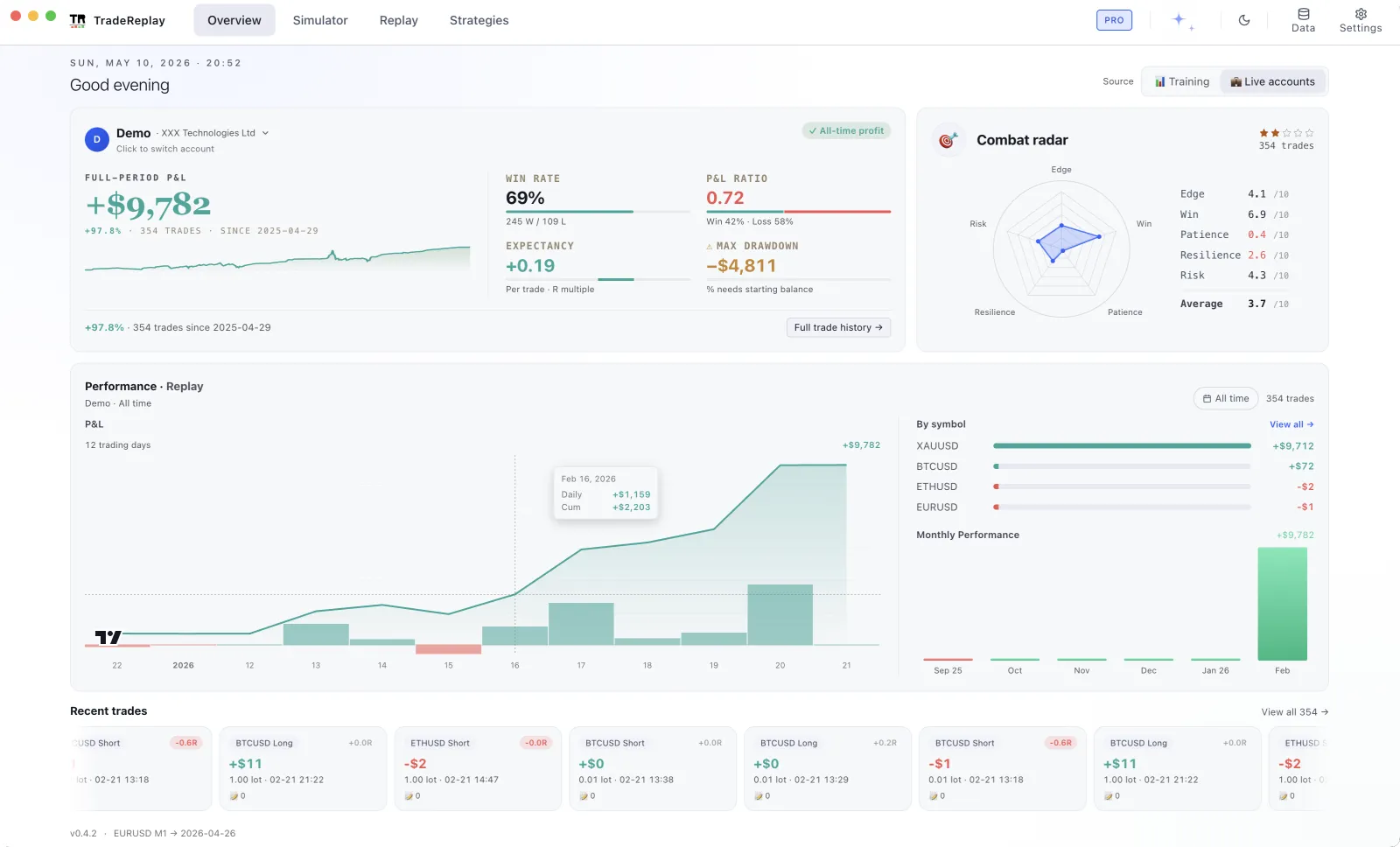Click 'Click to switch account' text
Screen dimensions: 1400x847
click(165, 149)
